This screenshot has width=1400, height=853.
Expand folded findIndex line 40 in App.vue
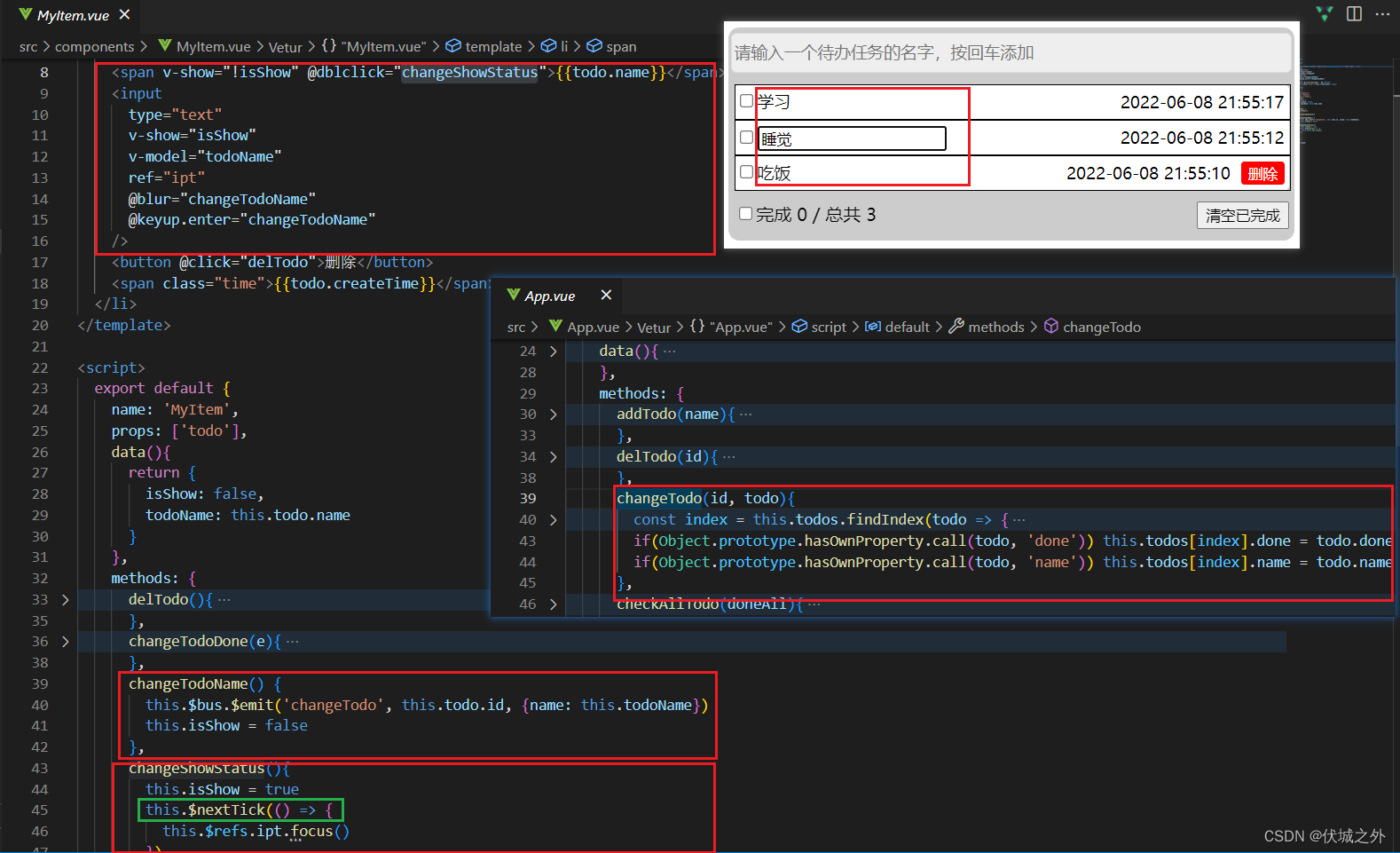pyautogui.click(x=554, y=520)
